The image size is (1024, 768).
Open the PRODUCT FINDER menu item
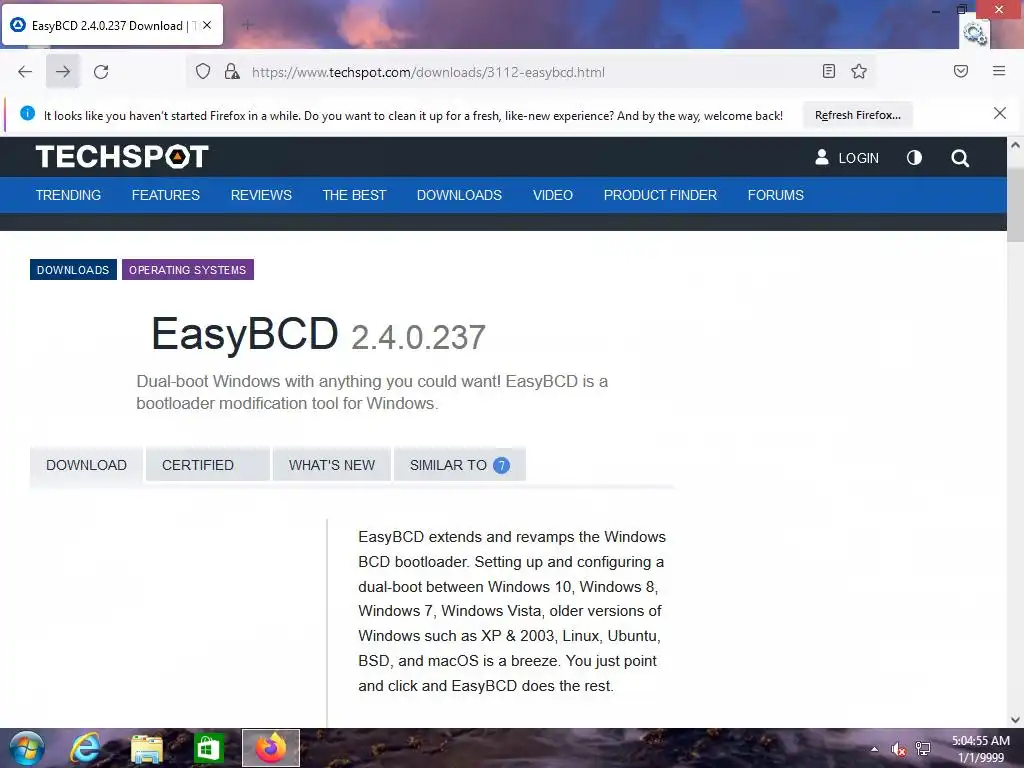(660, 195)
